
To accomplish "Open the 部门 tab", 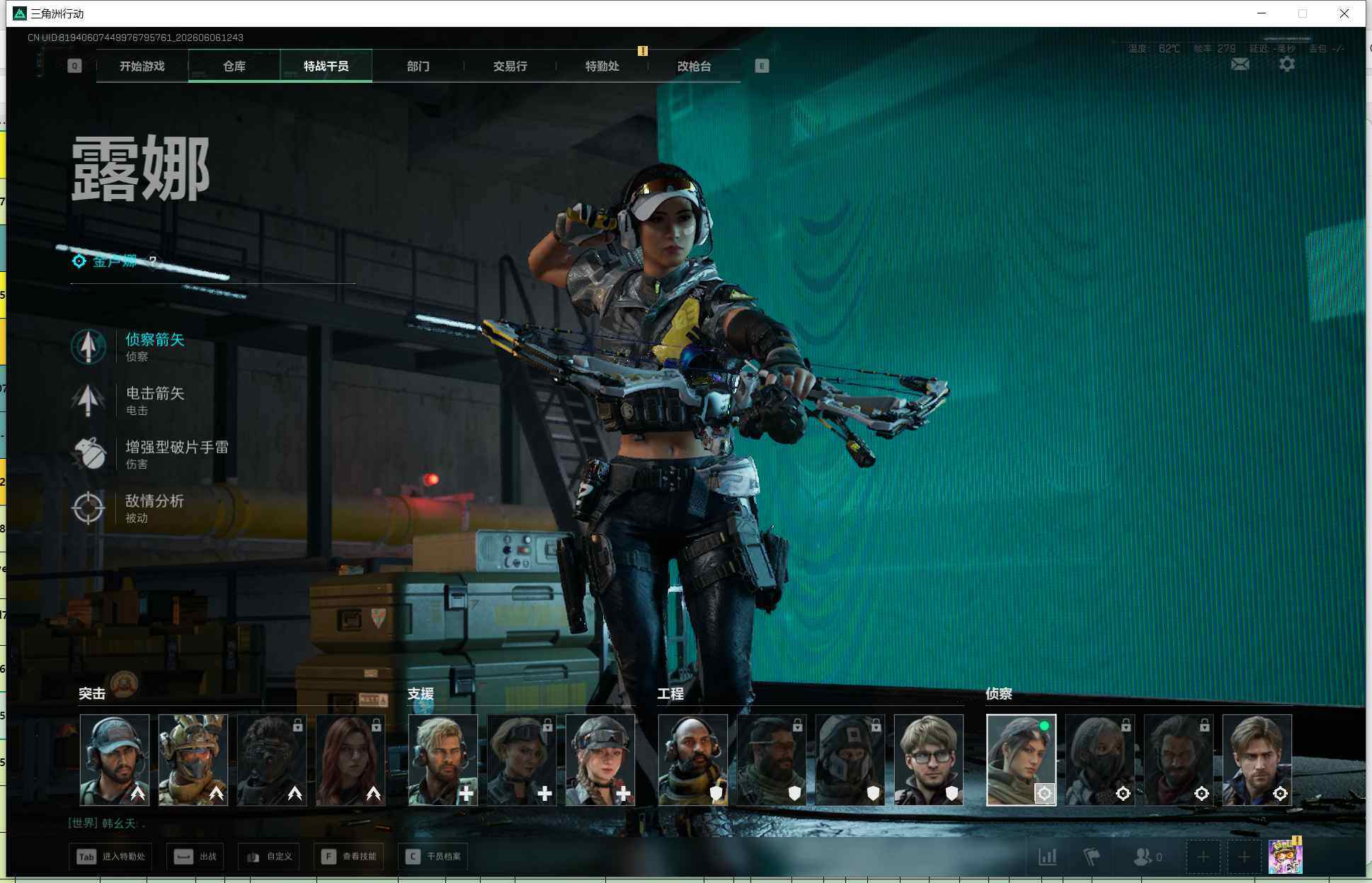I will coord(418,66).
